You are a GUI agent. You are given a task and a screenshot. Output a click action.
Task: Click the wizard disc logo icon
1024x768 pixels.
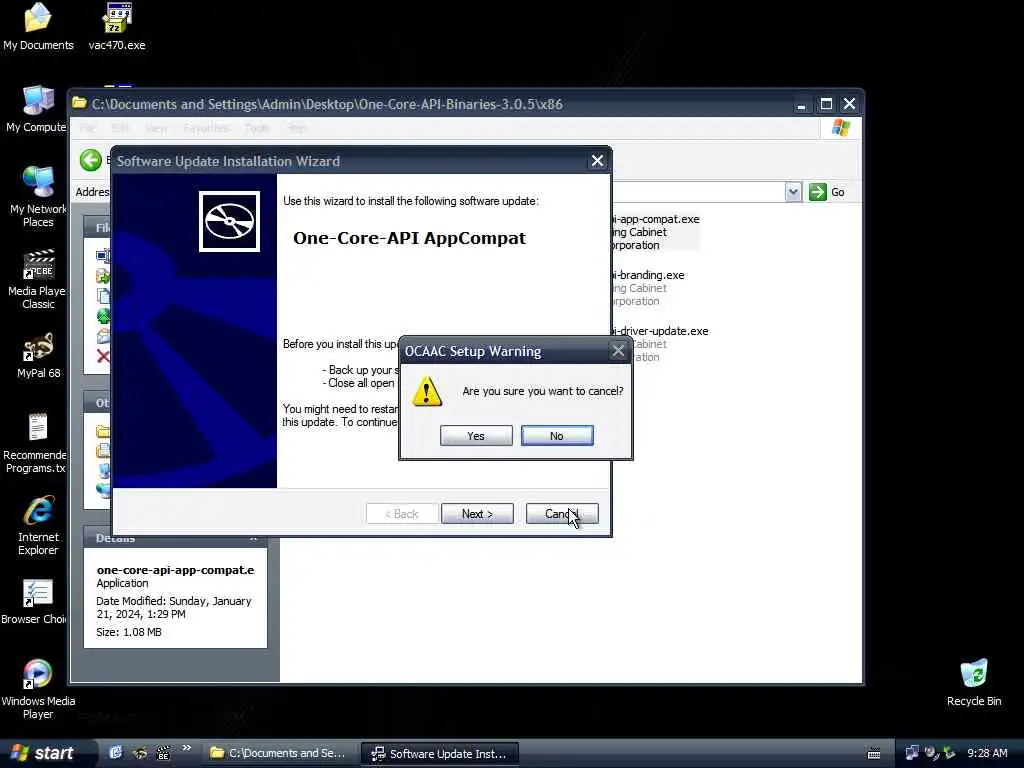click(x=229, y=221)
